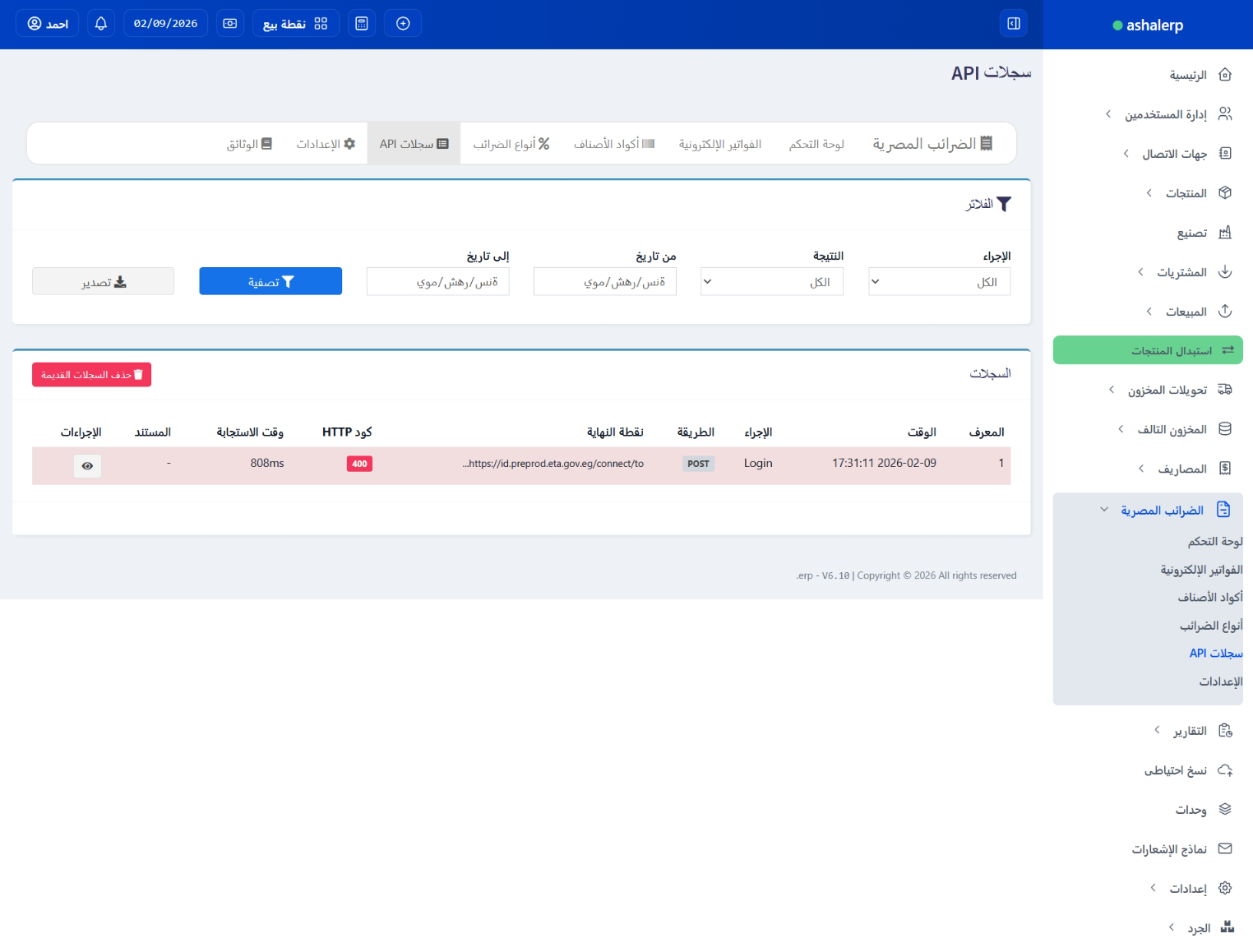Click the red delete old logs button
This screenshot has height=952, width=1253.
click(91, 375)
